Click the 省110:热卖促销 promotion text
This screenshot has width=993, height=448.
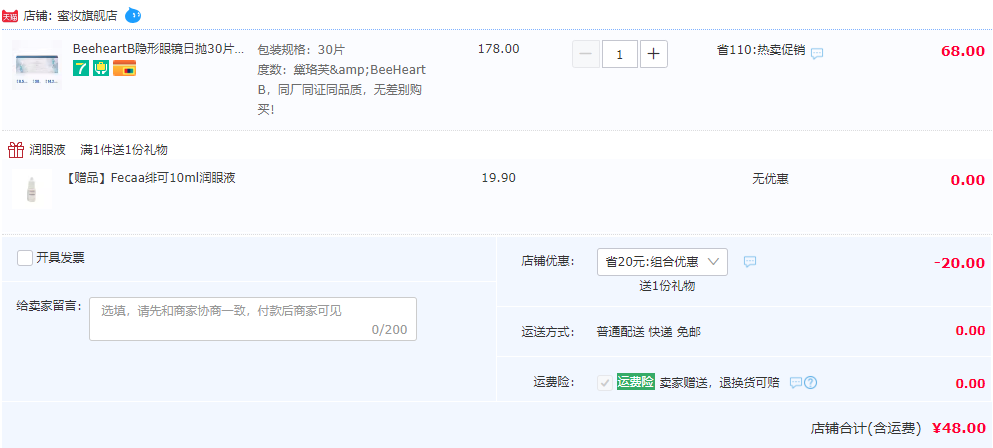pyautogui.click(x=761, y=51)
